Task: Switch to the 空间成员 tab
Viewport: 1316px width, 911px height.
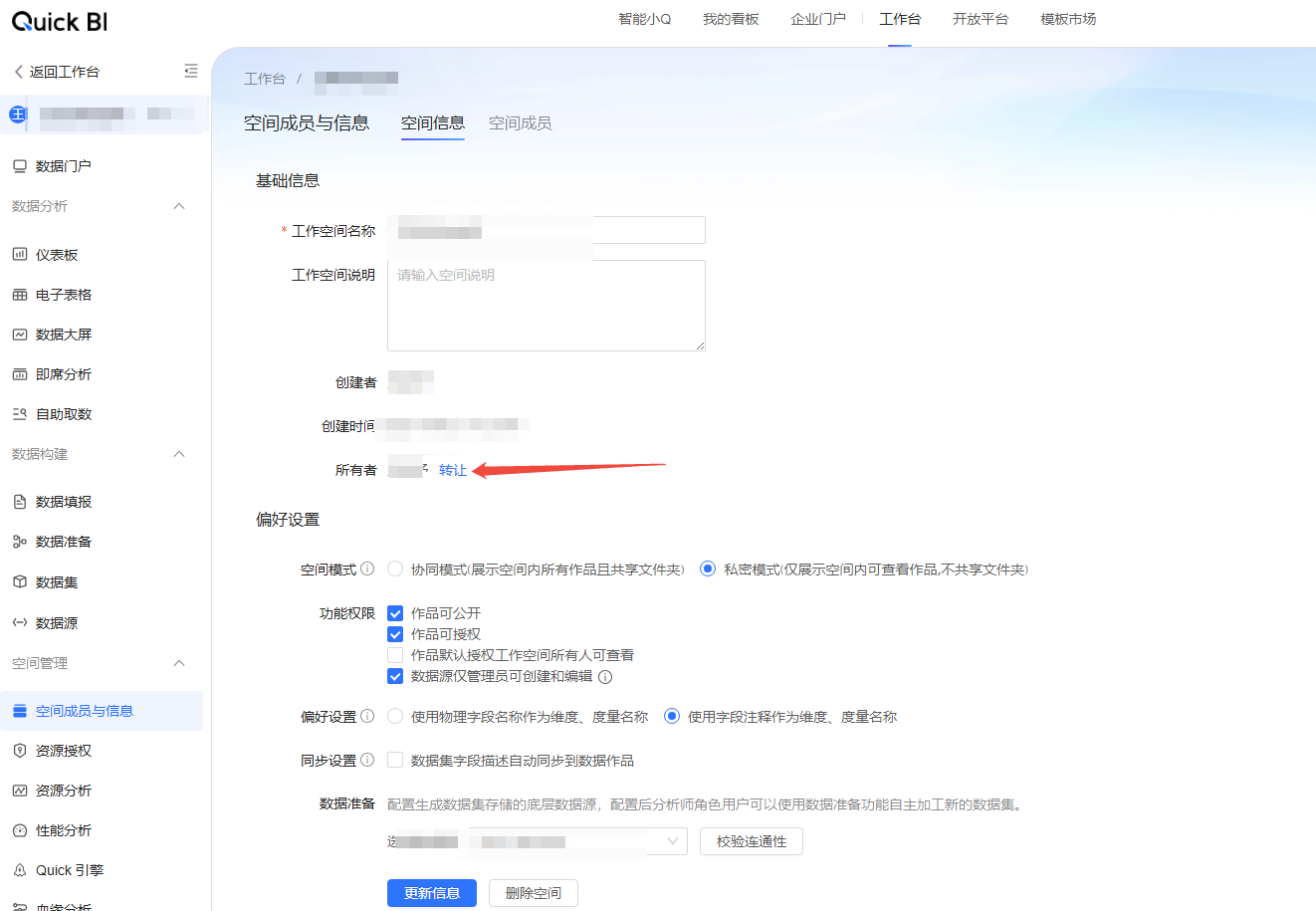Action: pyautogui.click(x=520, y=123)
